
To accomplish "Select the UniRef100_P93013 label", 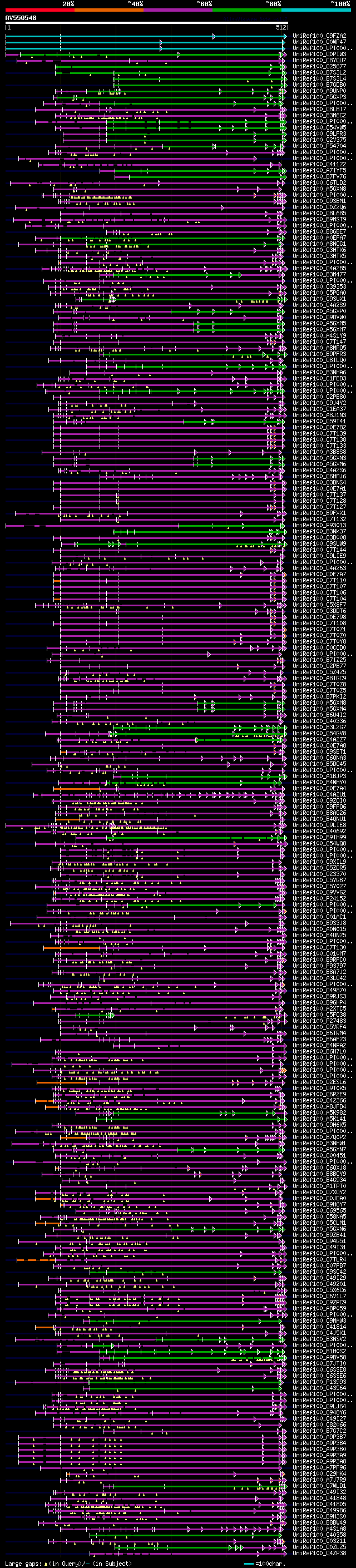I will click(x=319, y=525).
